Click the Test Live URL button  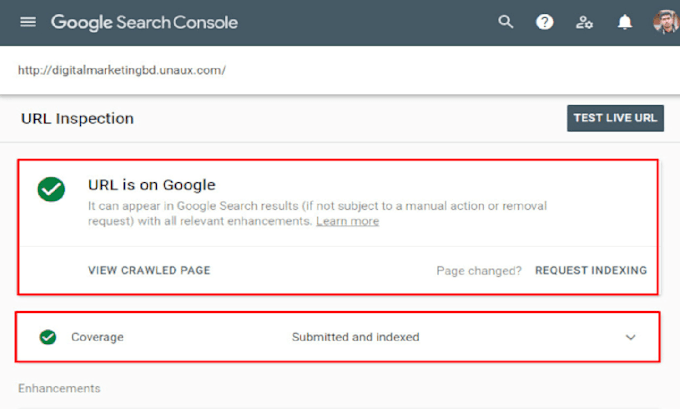click(x=615, y=118)
